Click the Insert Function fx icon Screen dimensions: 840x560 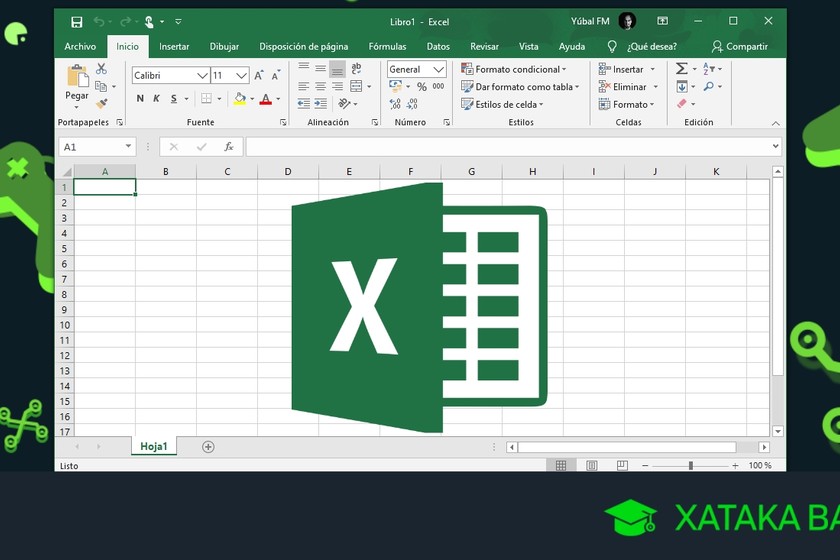tap(228, 147)
